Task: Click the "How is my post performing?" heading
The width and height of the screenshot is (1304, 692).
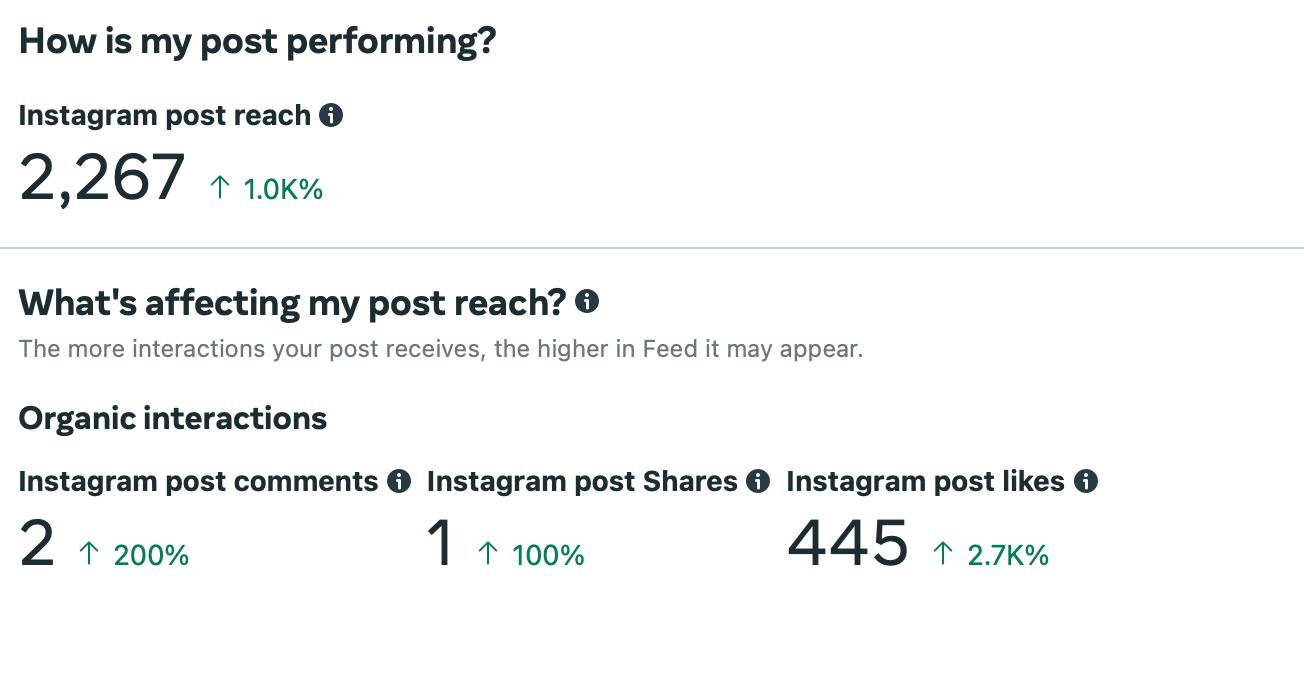Action: pyautogui.click(x=257, y=41)
